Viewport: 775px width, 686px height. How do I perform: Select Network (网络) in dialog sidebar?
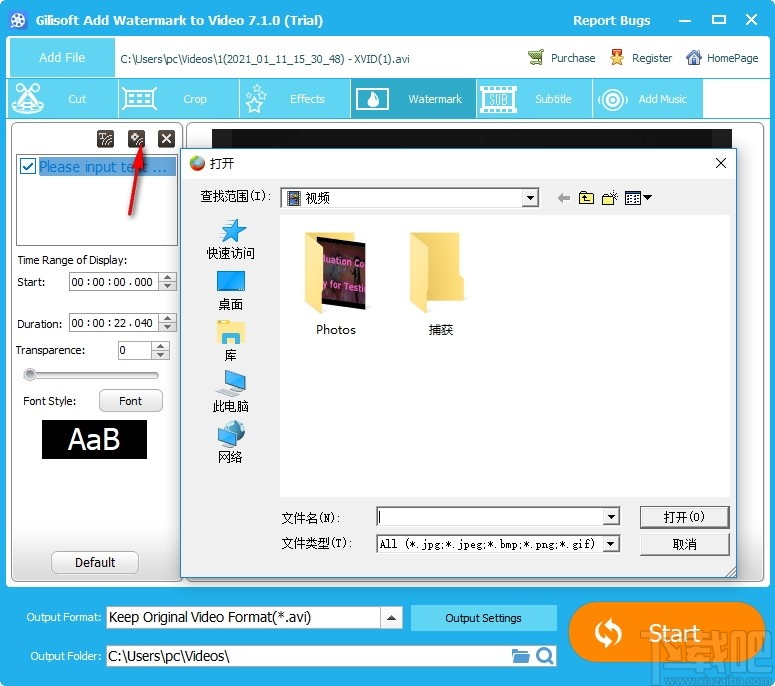(230, 442)
